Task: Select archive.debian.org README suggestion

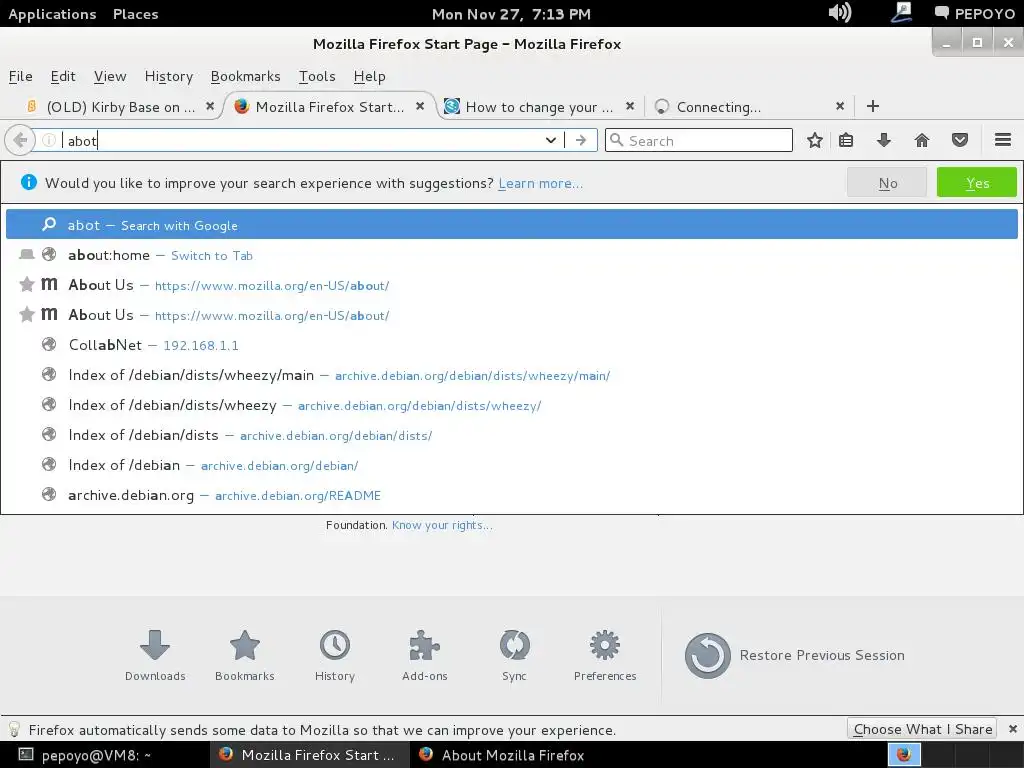Action: point(511,495)
